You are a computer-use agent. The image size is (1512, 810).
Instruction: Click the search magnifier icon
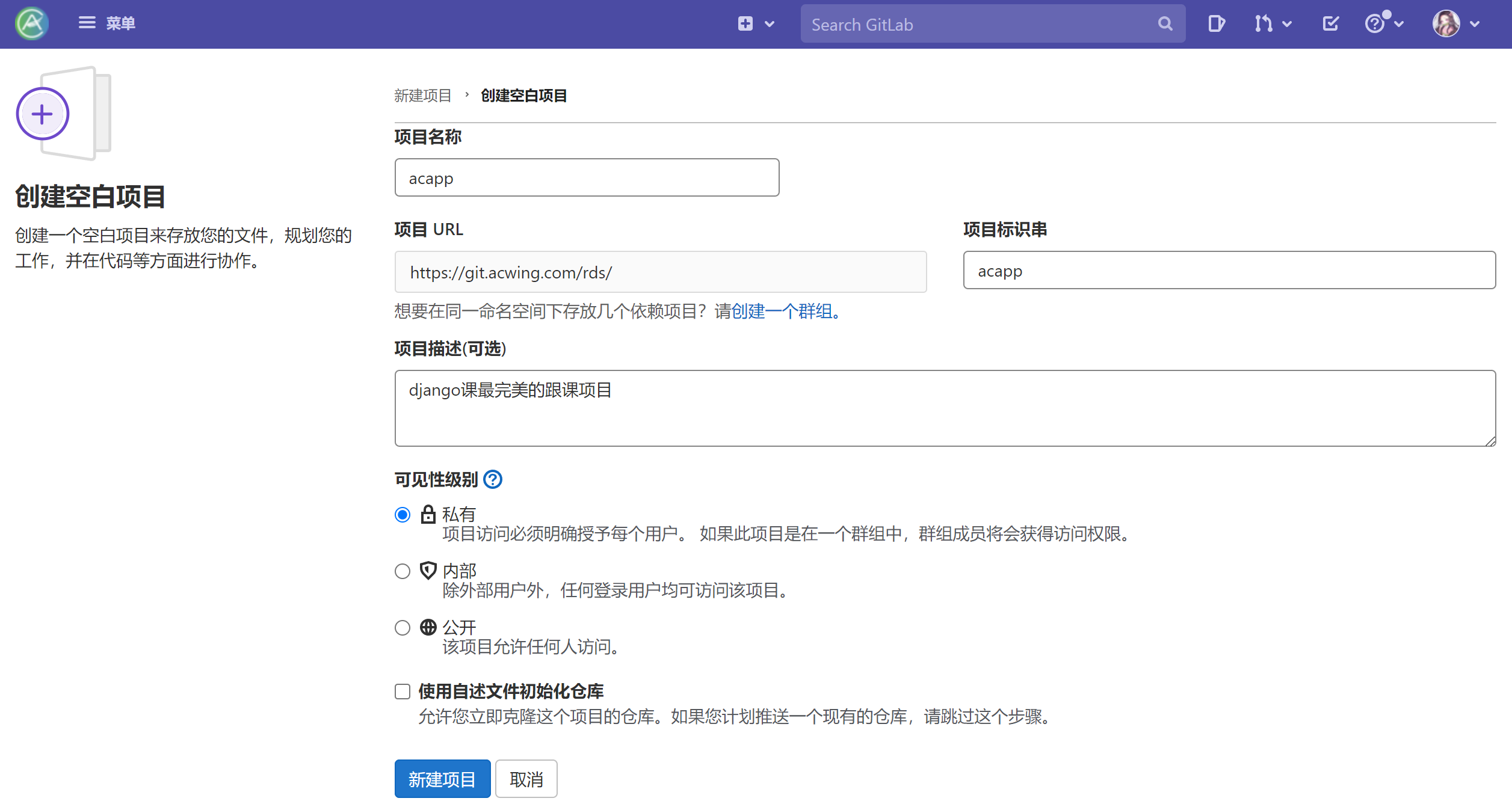(x=1165, y=24)
